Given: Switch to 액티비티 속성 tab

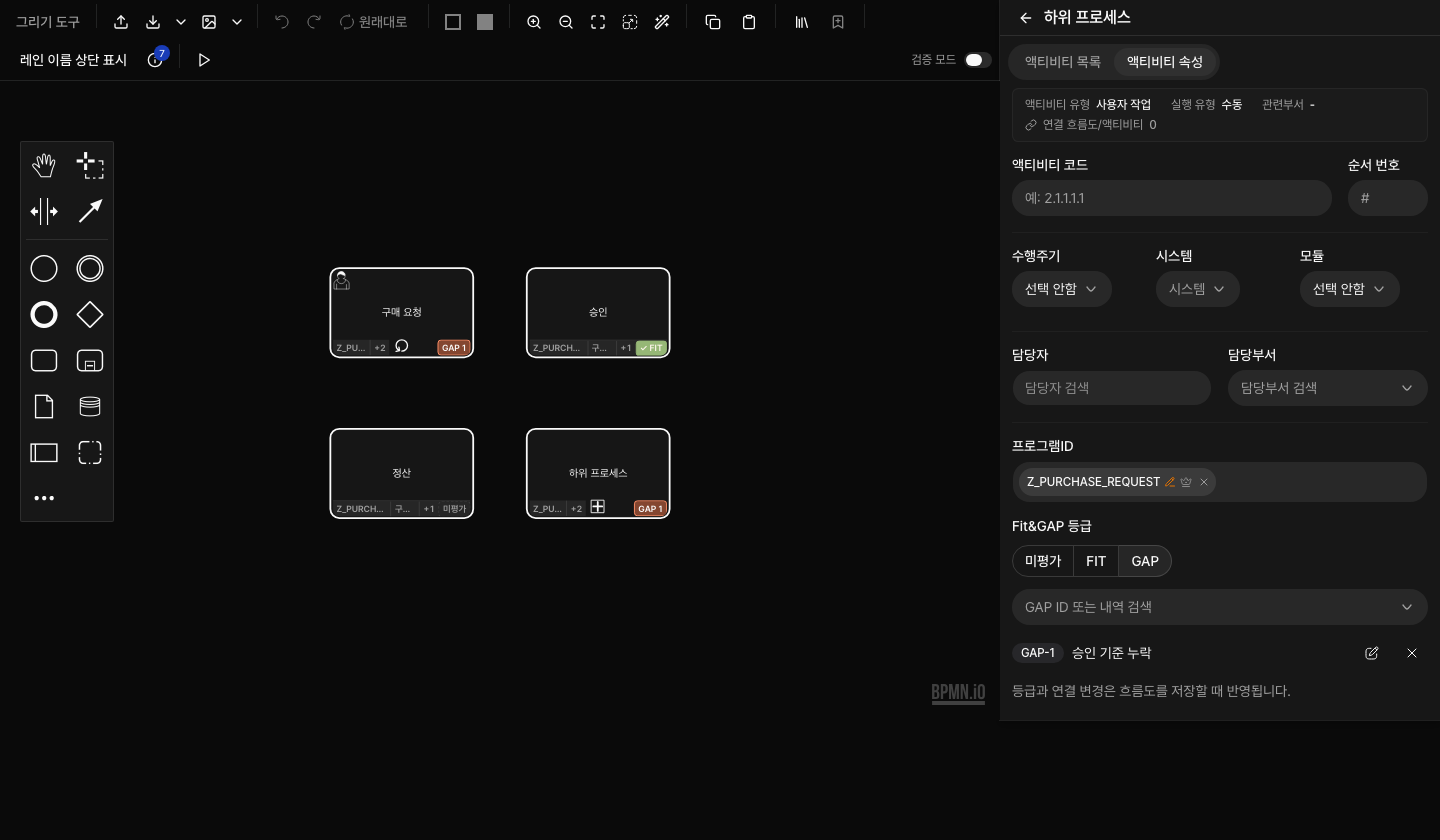Looking at the screenshot, I should (x=1165, y=62).
